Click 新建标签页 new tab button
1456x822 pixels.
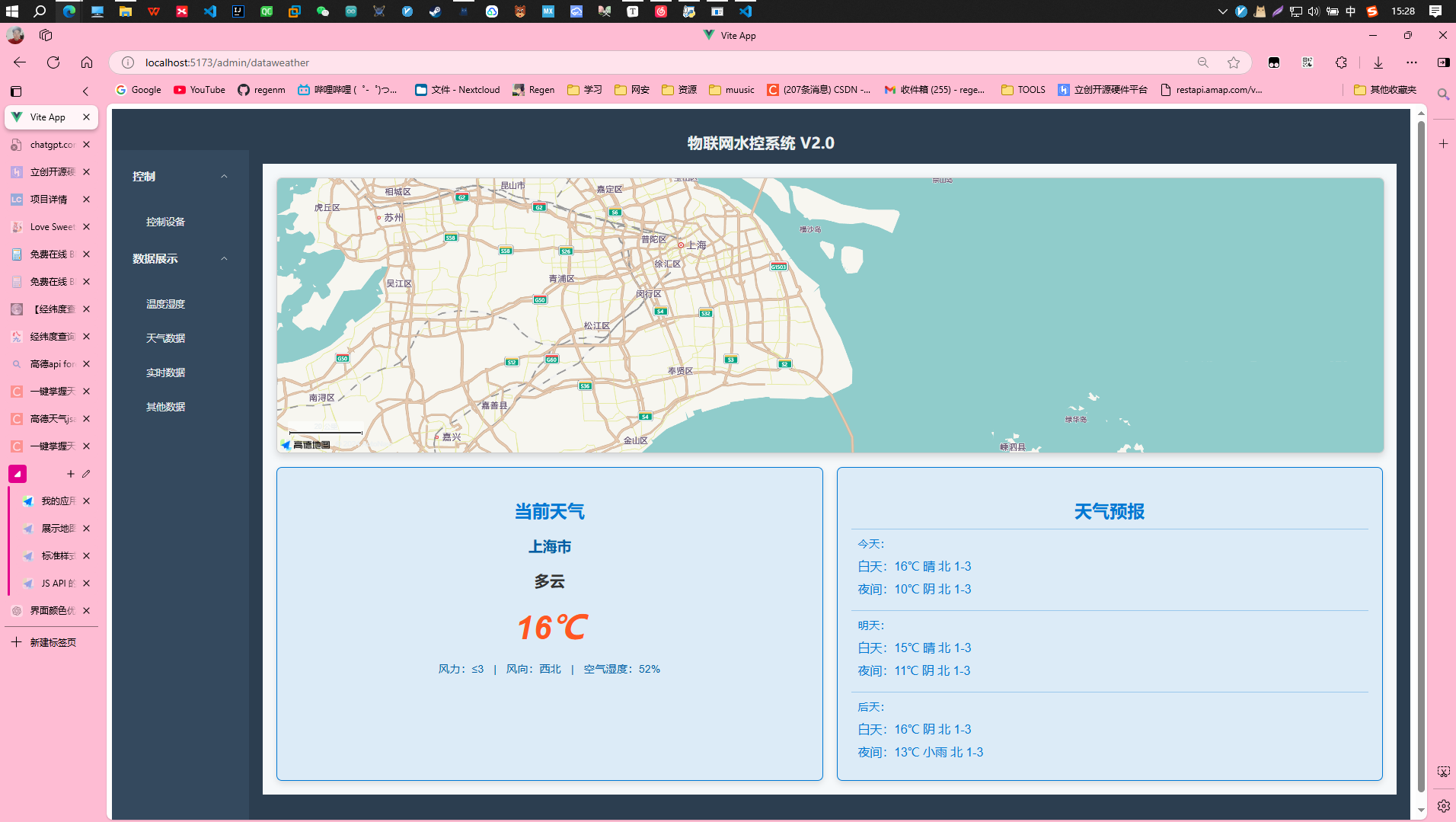click(x=44, y=642)
